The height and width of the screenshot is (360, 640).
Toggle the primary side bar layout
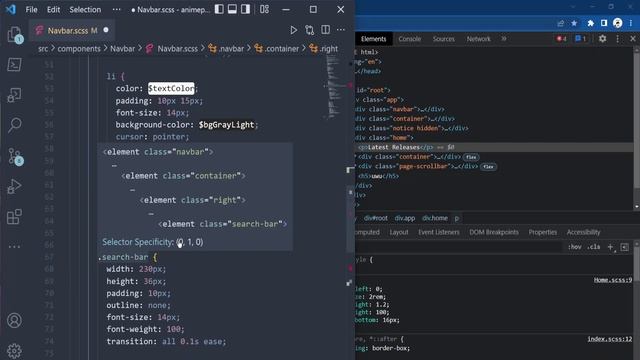pos(219,9)
